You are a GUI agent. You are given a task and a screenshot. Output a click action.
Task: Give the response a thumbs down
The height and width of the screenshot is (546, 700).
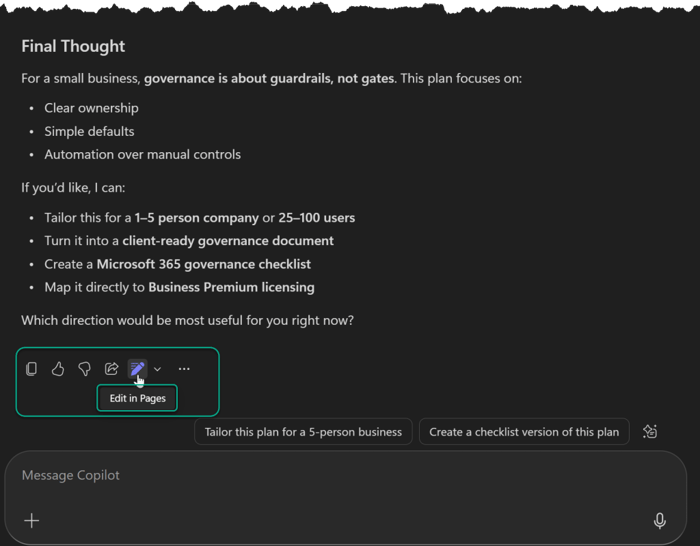pos(85,369)
